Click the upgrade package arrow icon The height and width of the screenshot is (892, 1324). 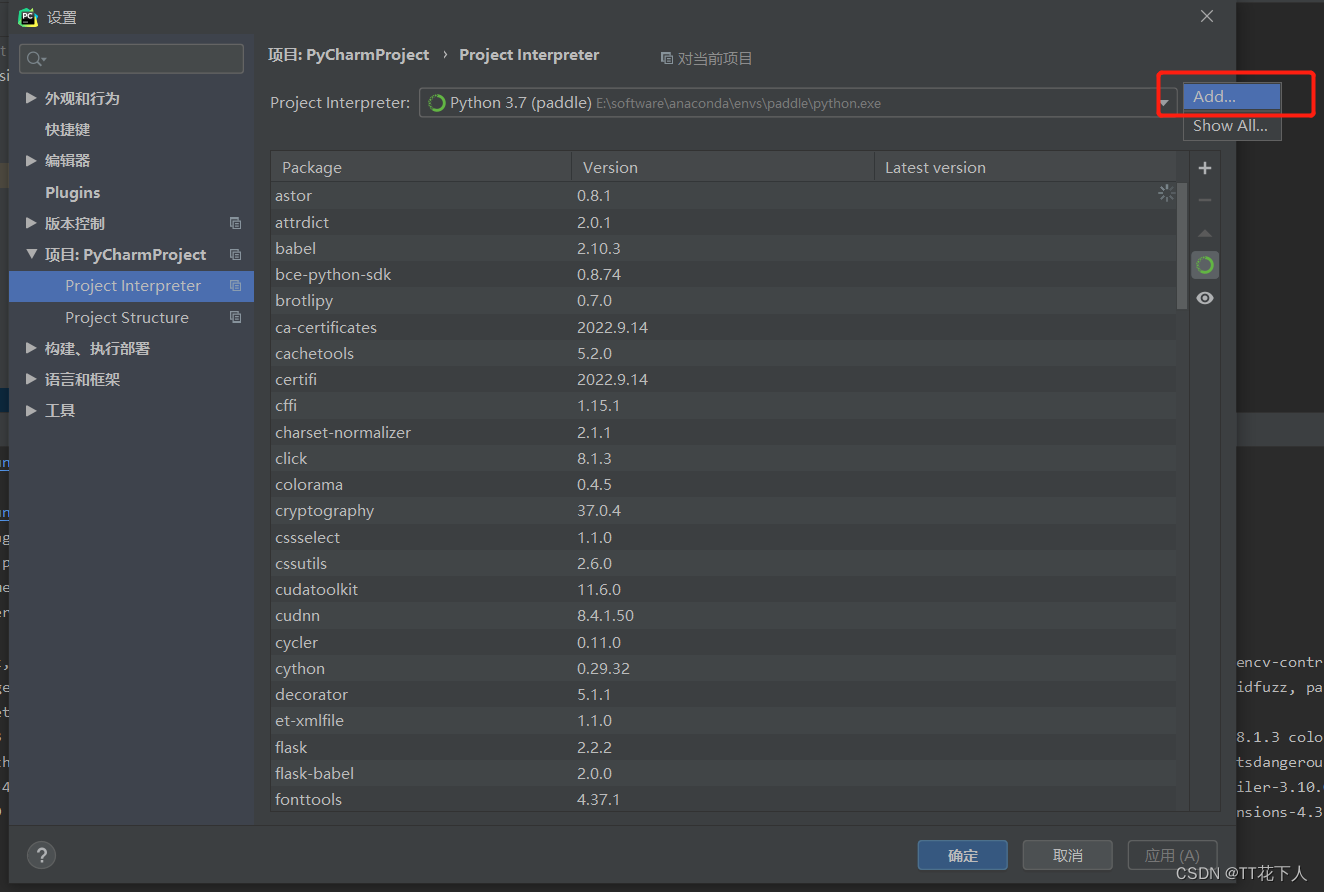pyautogui.click(x=1205, y=233)
